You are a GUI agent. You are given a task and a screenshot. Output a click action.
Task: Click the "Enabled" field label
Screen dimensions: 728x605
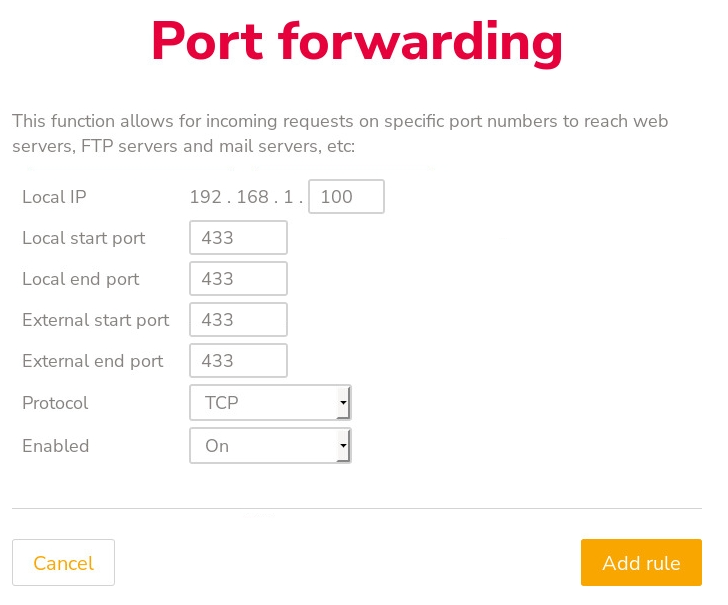point(55,446)
